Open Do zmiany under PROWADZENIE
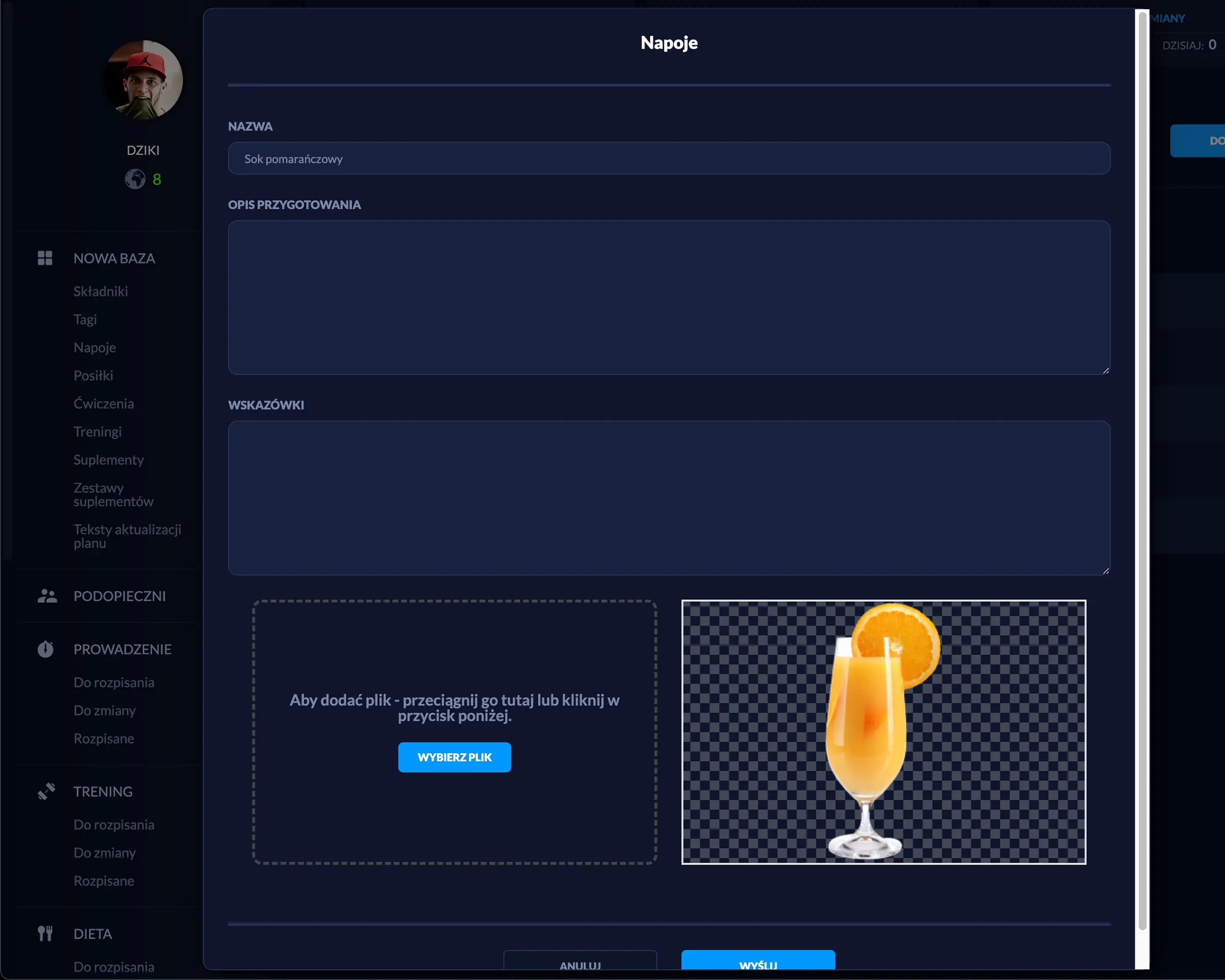Viewport: 1225px width, 980px height. tap(105, 710)
